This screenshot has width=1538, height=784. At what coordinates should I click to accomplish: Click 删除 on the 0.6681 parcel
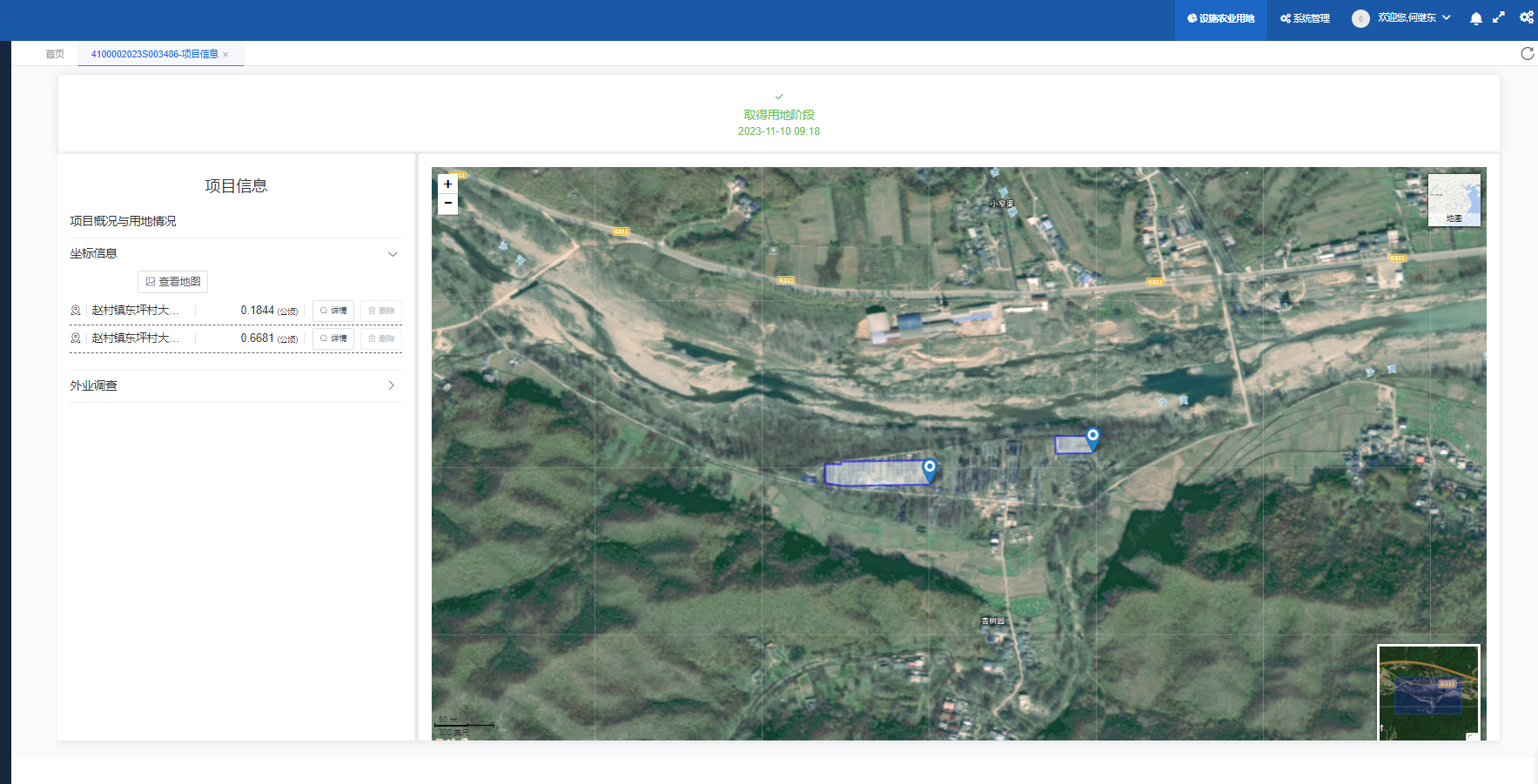pyautogui.click(x=381, y=338)
